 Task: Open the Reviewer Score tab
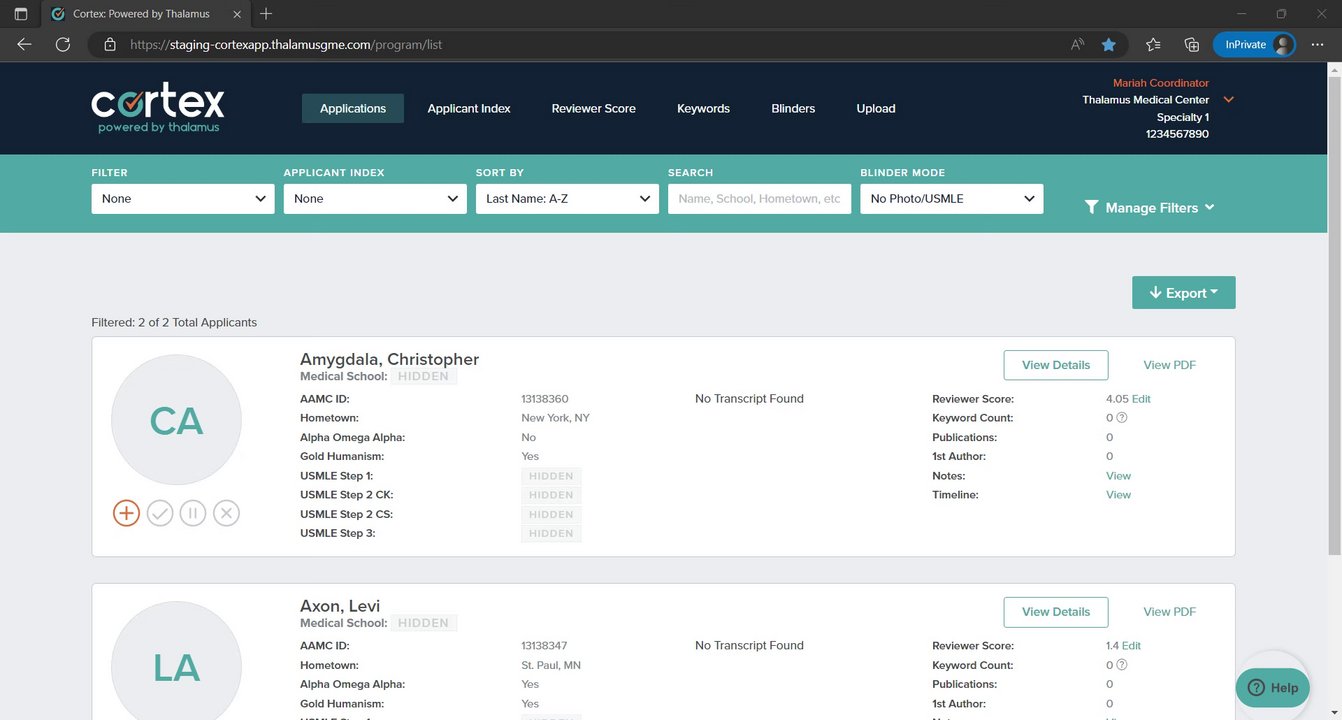[x=594, y=108]
